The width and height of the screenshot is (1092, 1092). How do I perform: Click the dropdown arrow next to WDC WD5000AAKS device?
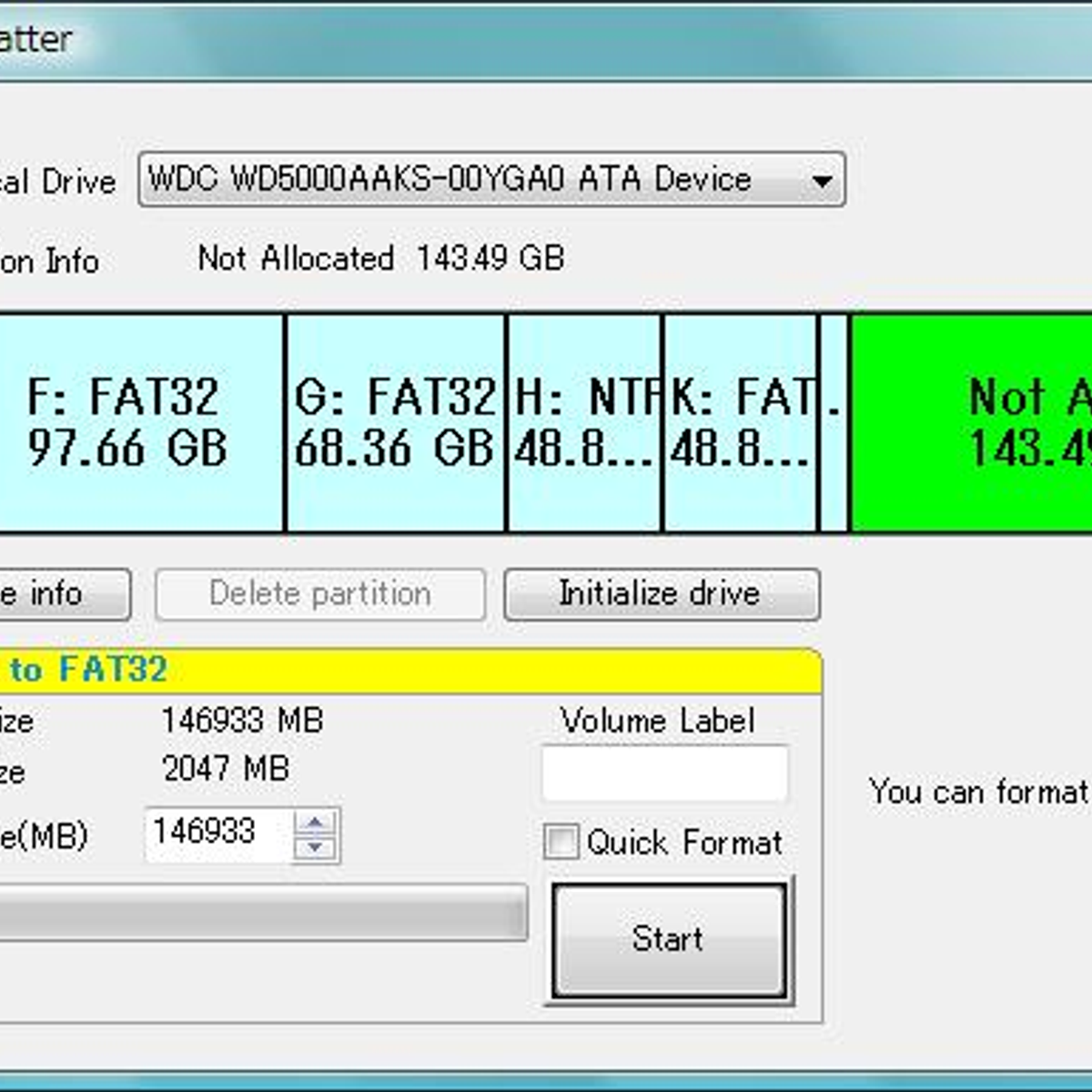tap(822, 179)
